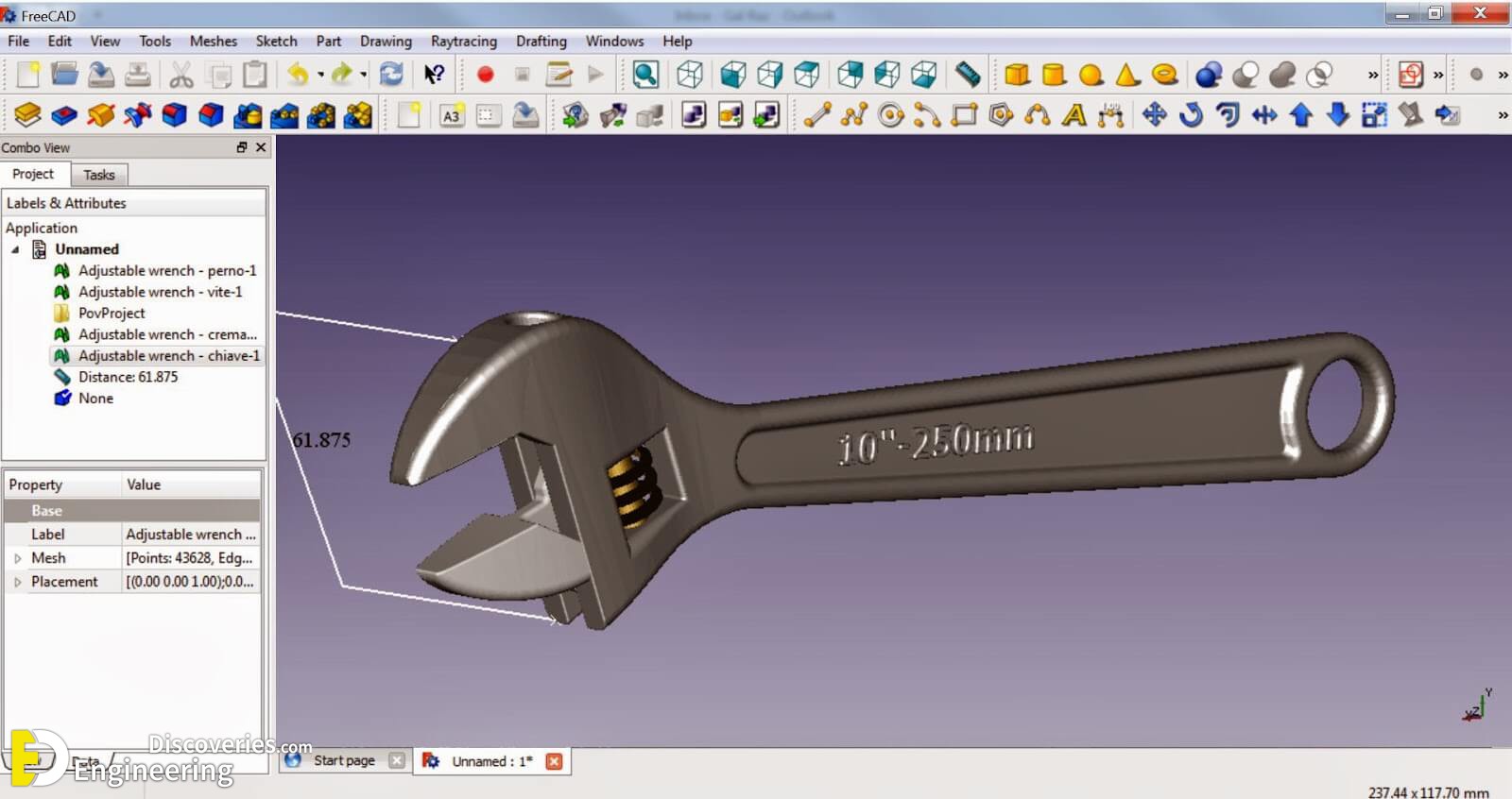1512x799 pixels.
Task: Click the What's This help cursor icon
Action: tap(435, 74)
